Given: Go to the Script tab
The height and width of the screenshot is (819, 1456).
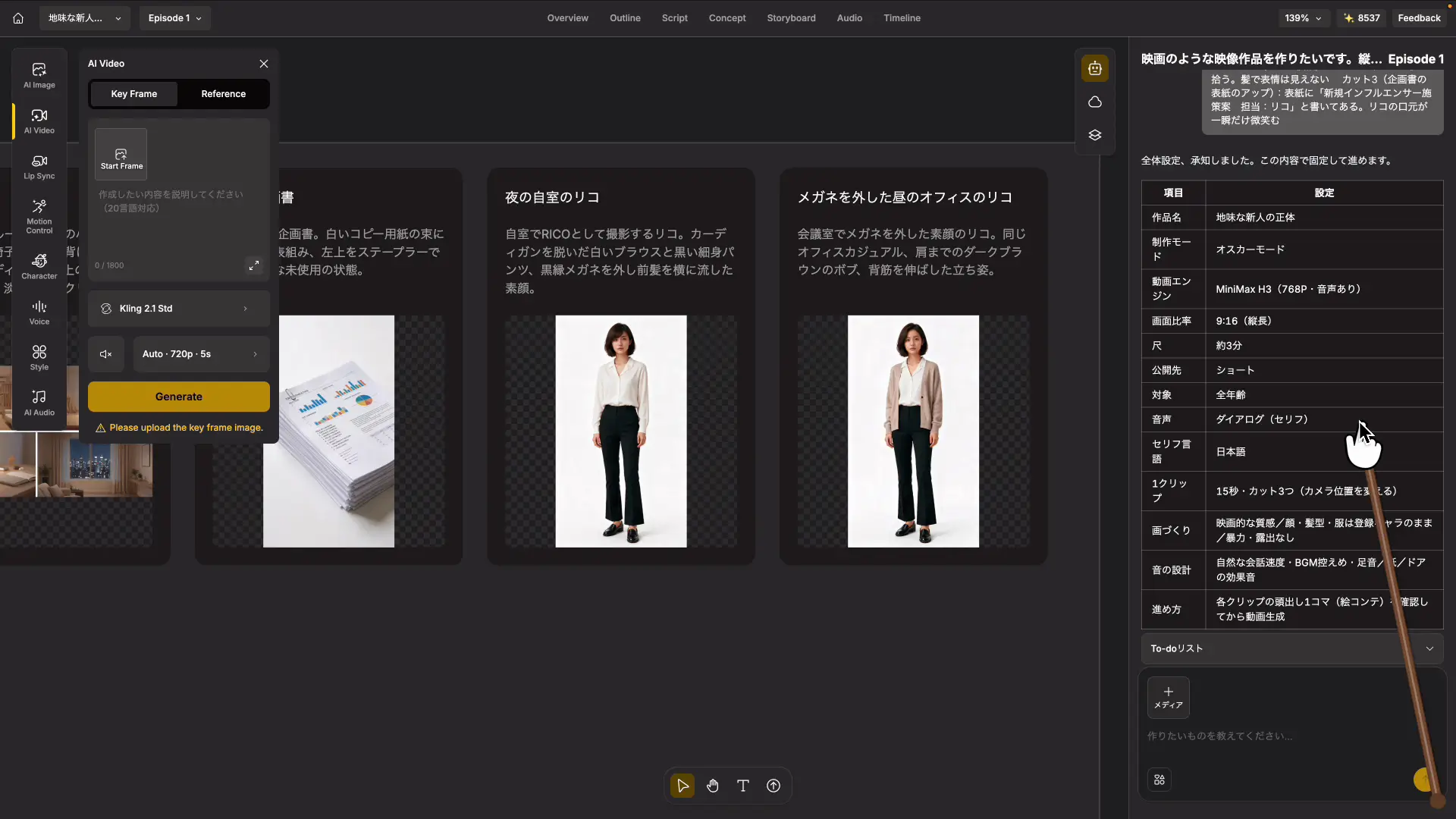Looking at the screenshot, I should click(675, 18).
